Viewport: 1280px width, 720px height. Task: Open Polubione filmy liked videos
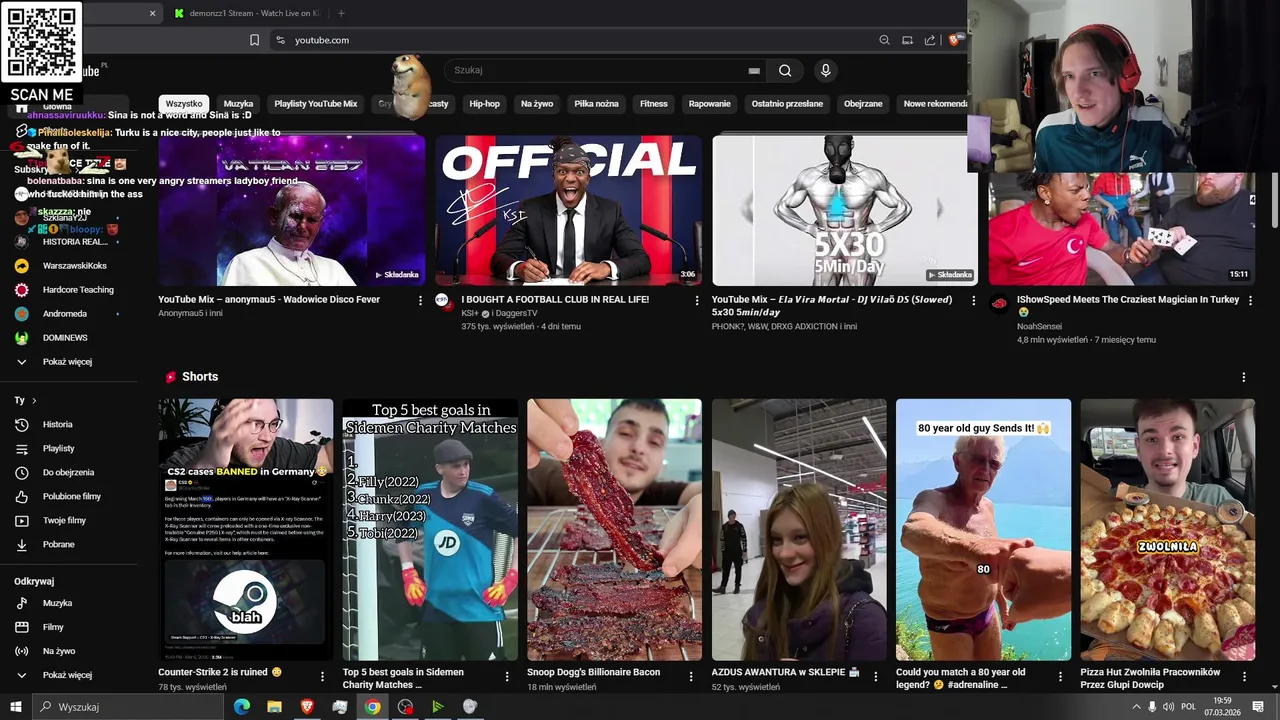point(69,496)
